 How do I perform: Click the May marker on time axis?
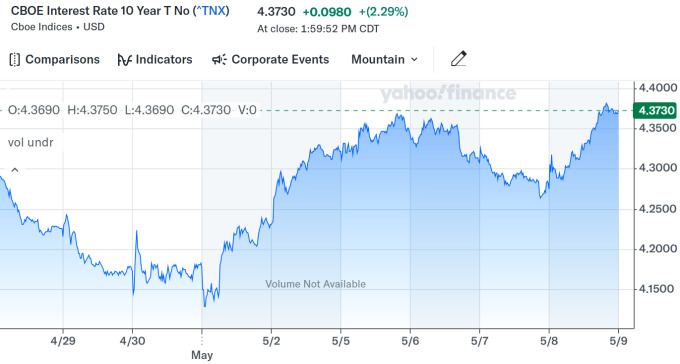(x=202, y=355)
